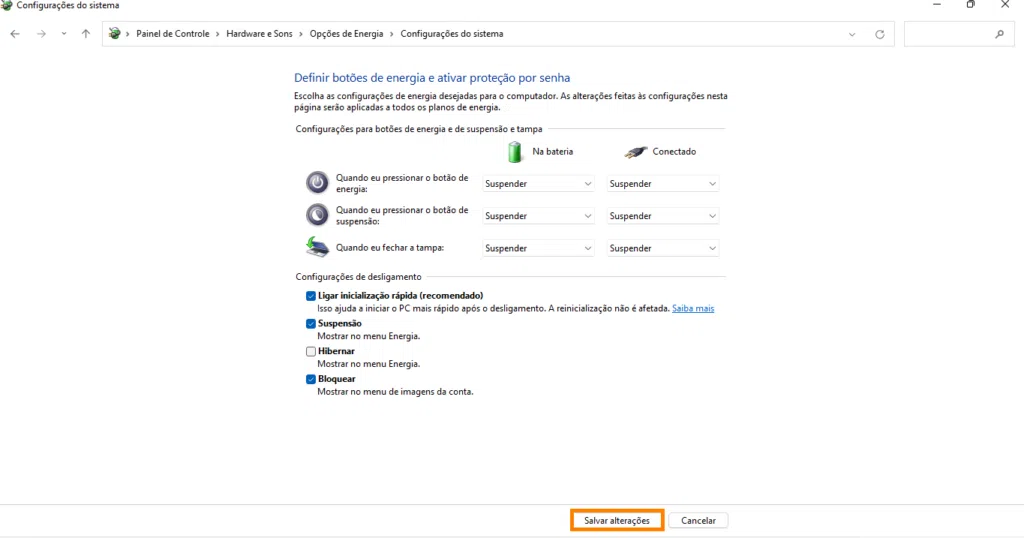The width and height of the screenshot is (1024, 538).
Task: Click the breadcrumb chevron after Opções de Energia
Action: point(392,34)
